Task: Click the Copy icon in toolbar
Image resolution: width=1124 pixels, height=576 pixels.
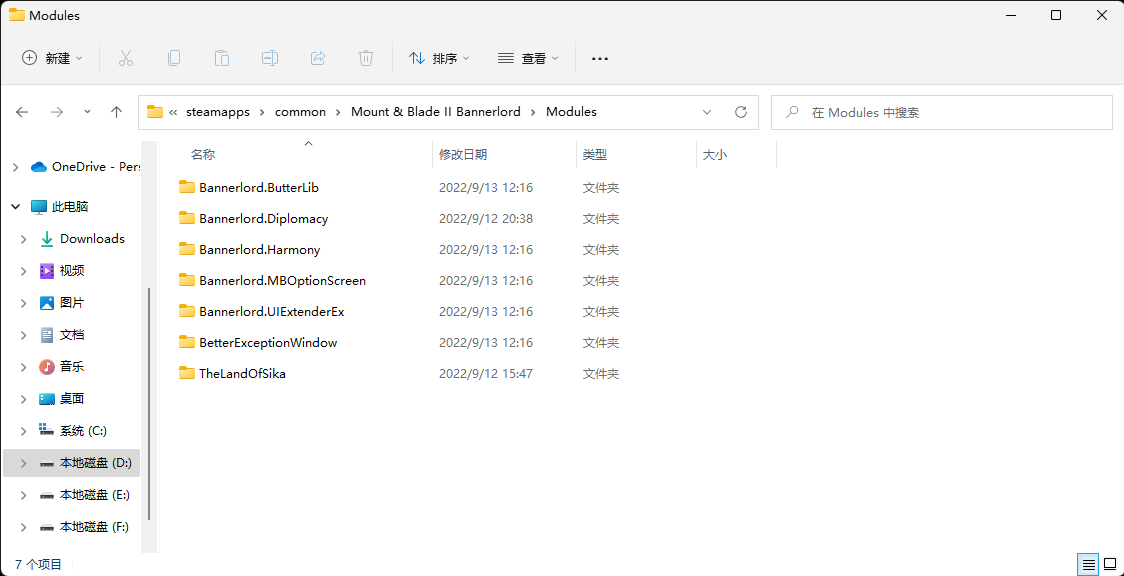Action: click(x=173, y=58)
